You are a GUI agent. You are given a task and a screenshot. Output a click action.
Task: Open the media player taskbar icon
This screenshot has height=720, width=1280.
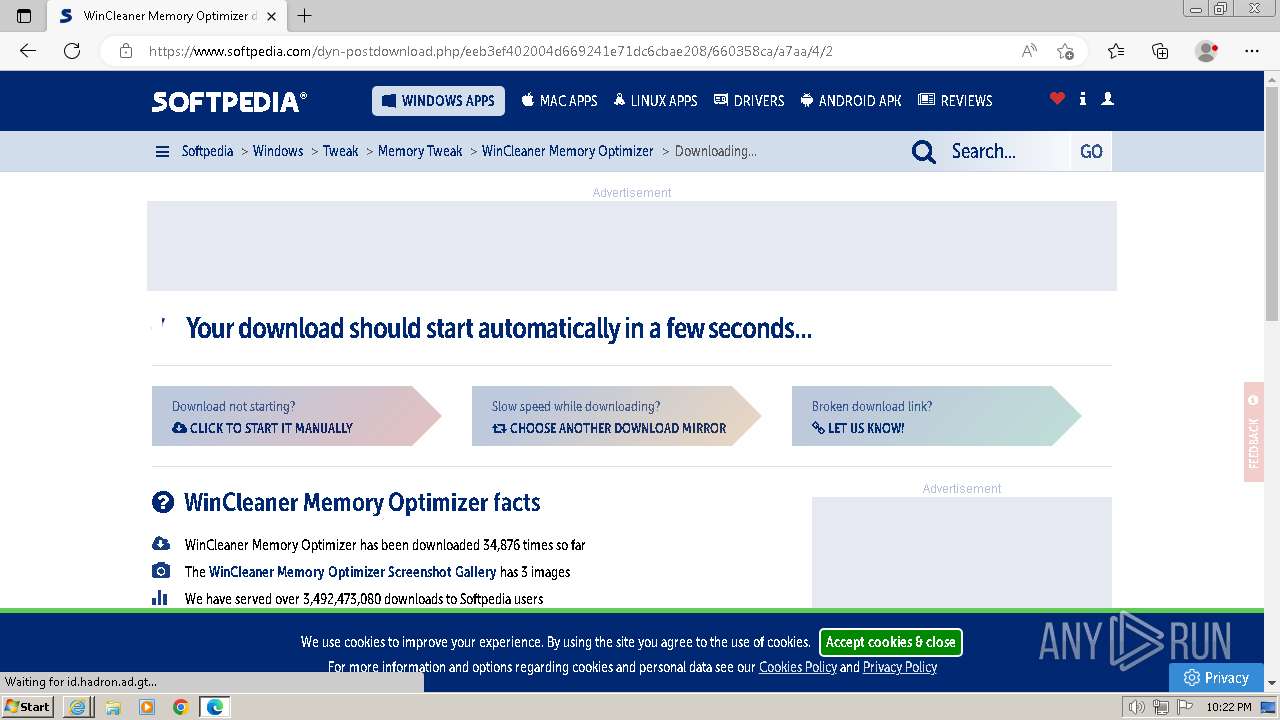147,707
